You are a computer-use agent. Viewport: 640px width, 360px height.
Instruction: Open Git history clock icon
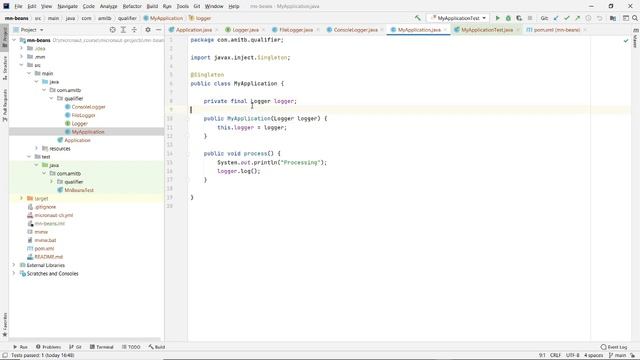pos(588,18)
